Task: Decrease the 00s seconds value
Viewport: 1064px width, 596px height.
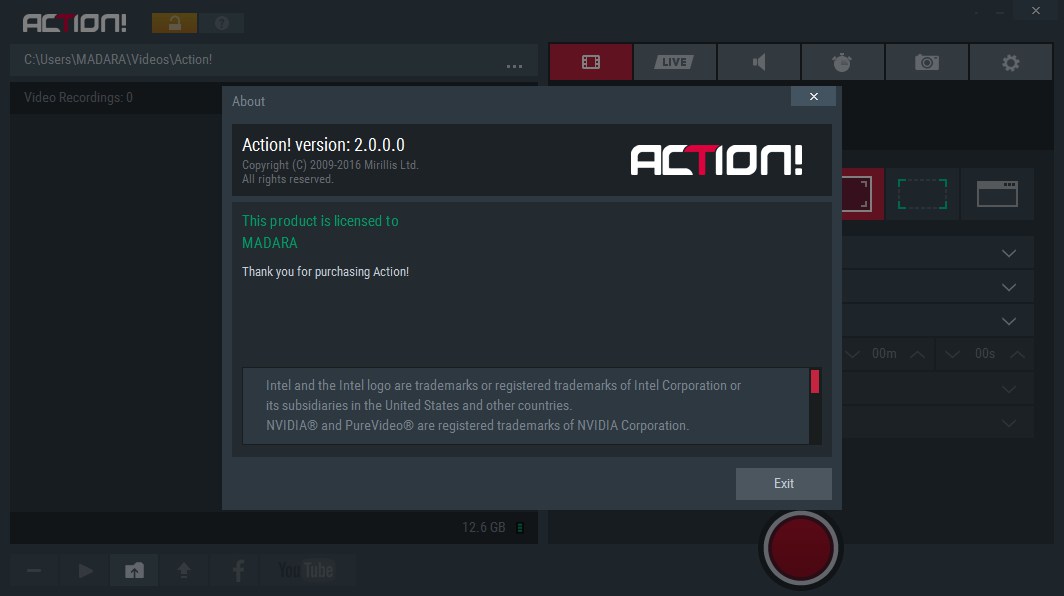Action: coord(952,354)
